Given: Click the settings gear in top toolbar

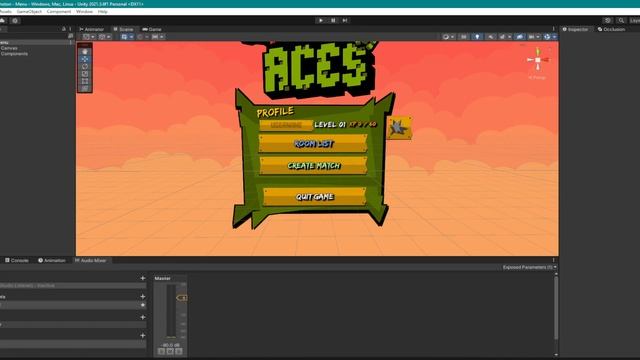Looking at the screenshot, I should (15, 20).
